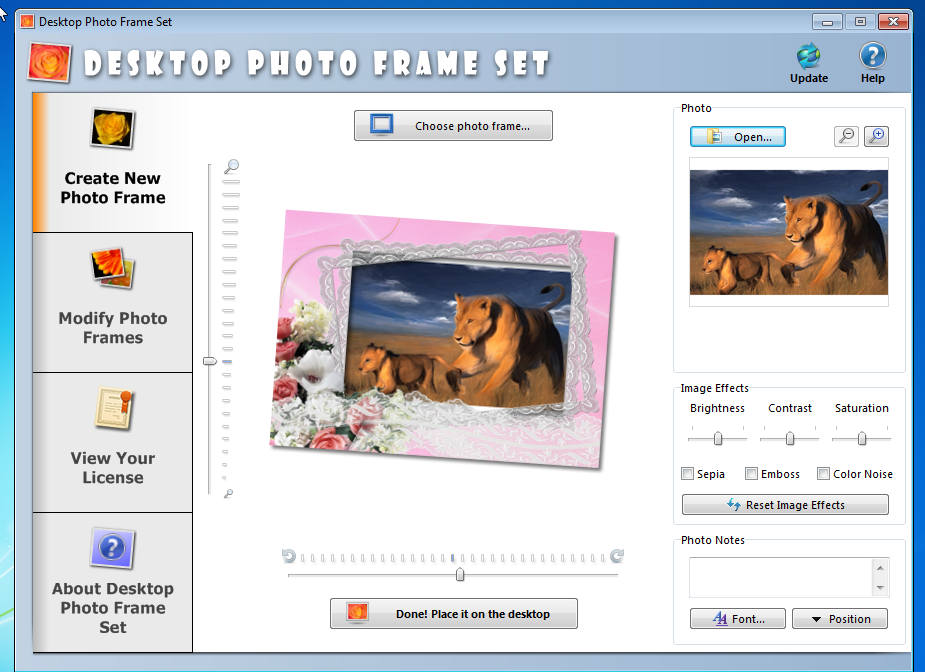Toggle the Color Noise checkbox
Image resolution: width=925 pixels, height=672 pixels.
(x=824, y=474)
